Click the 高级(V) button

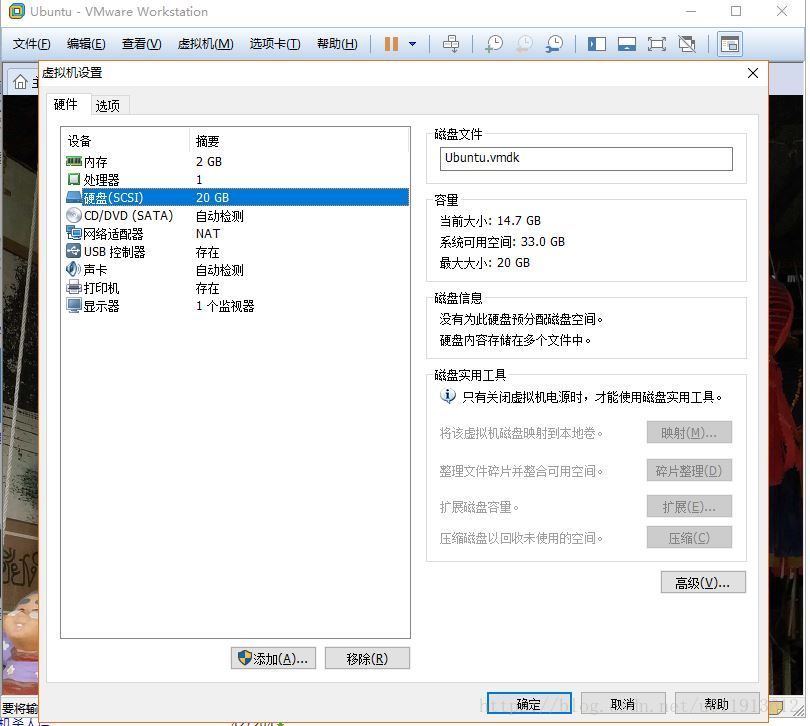(x=702, y=581)
